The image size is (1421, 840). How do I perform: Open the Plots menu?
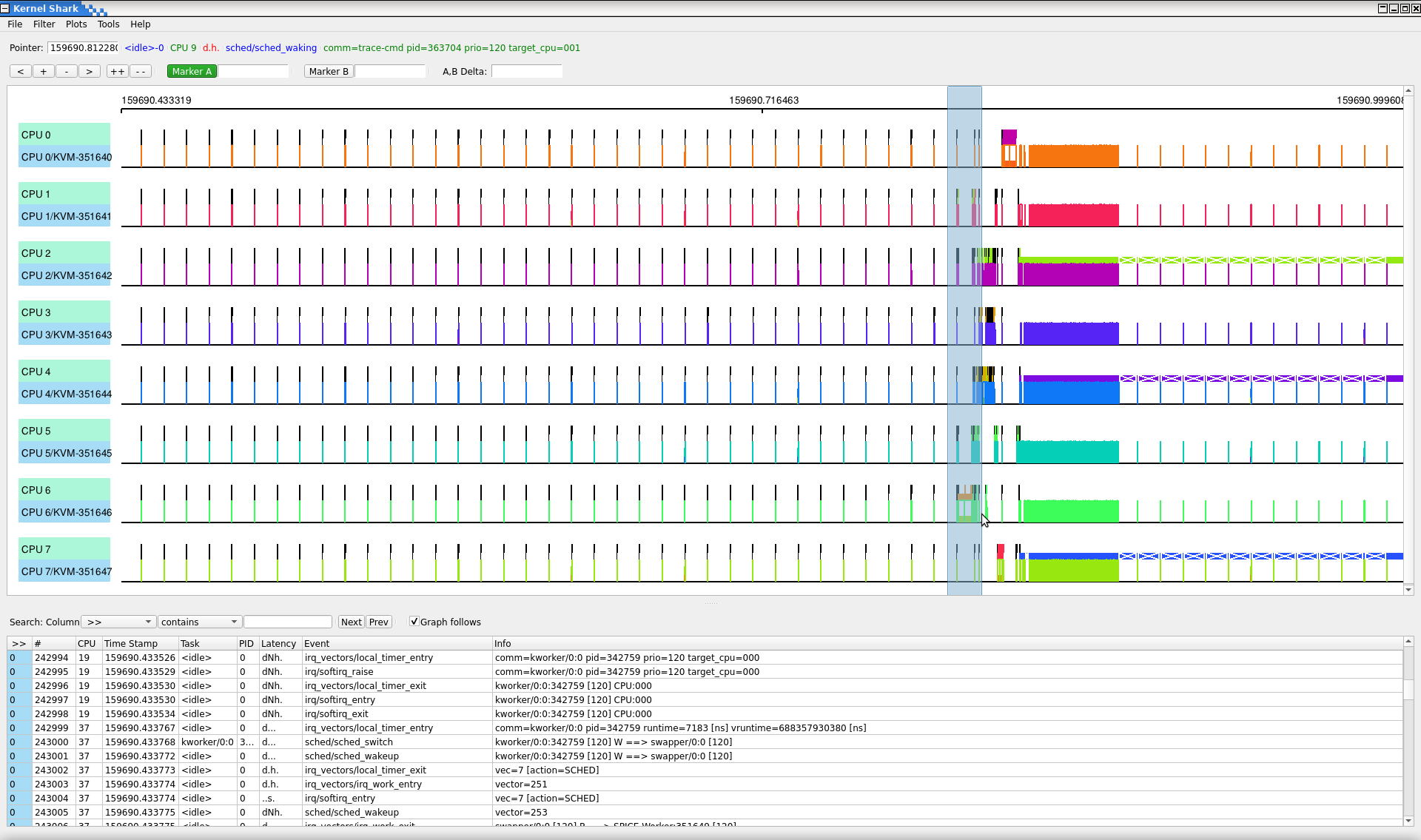click(76, 24)
